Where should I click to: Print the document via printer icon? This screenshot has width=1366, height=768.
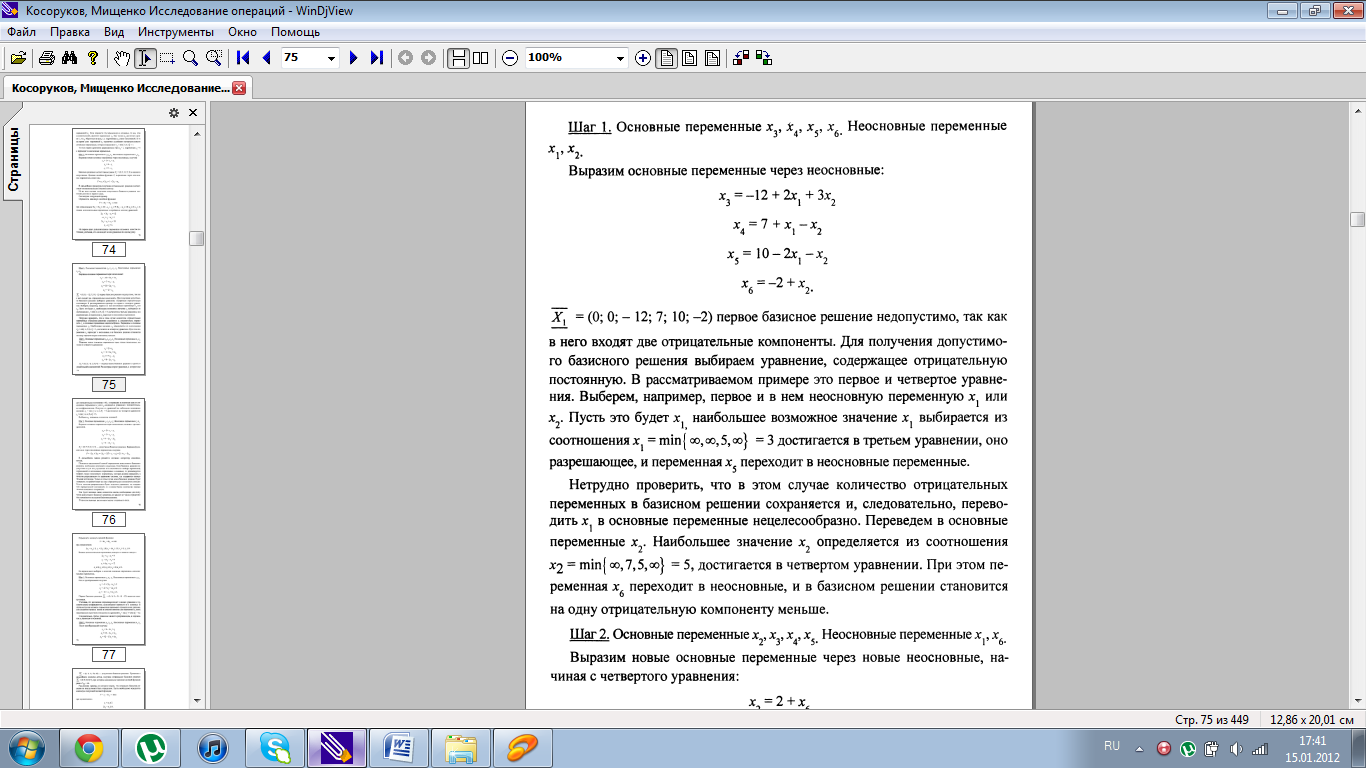[x=46, y=58]
